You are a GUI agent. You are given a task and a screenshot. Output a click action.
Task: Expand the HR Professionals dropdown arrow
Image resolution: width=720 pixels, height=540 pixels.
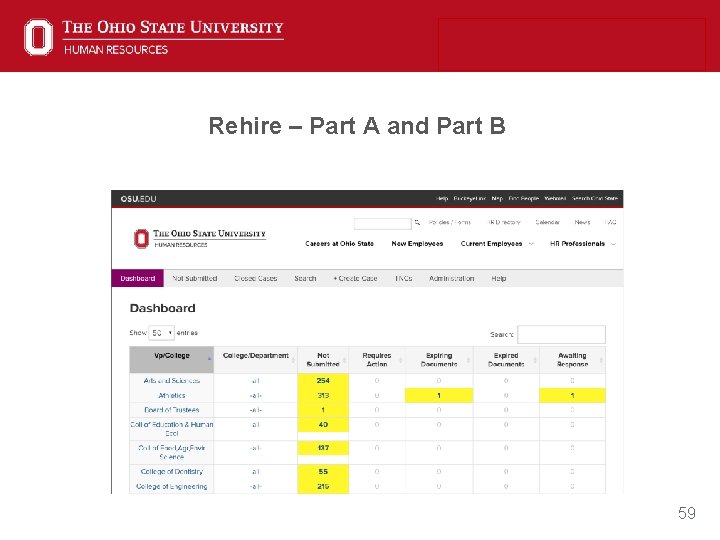pyautogui.click(x=613, y=244)
